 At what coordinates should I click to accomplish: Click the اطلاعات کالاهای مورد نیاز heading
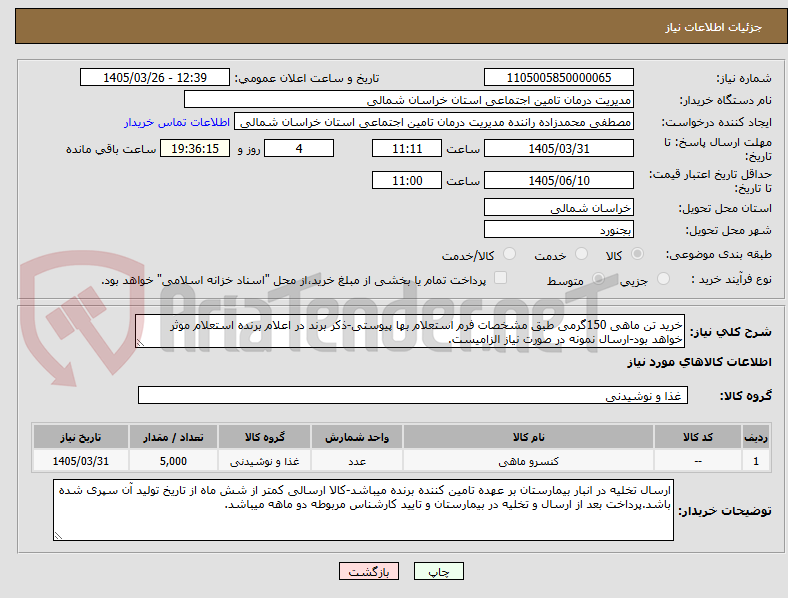point(699,362)
